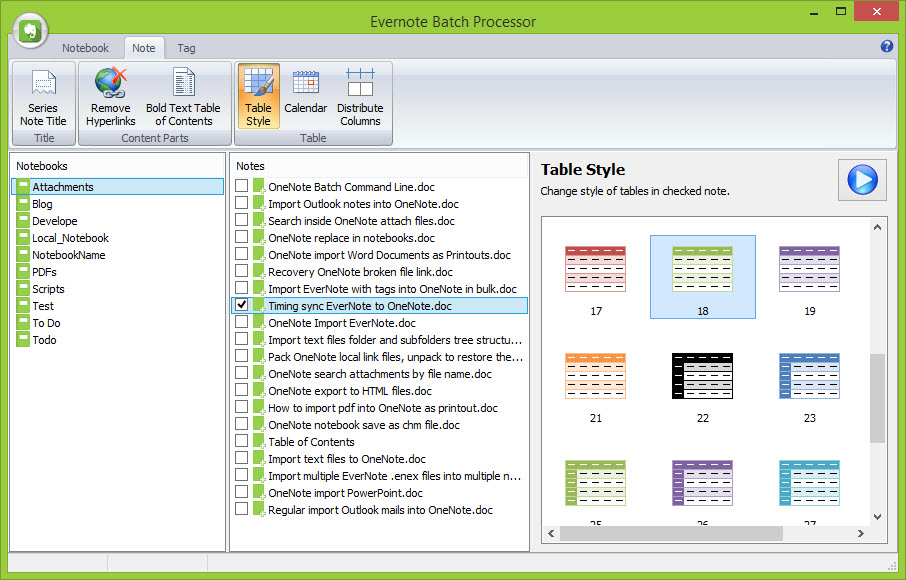Check OneNote import PowerPoint.doc checkbox
Screen dimensions: 906x580
[x=242, y=492]
